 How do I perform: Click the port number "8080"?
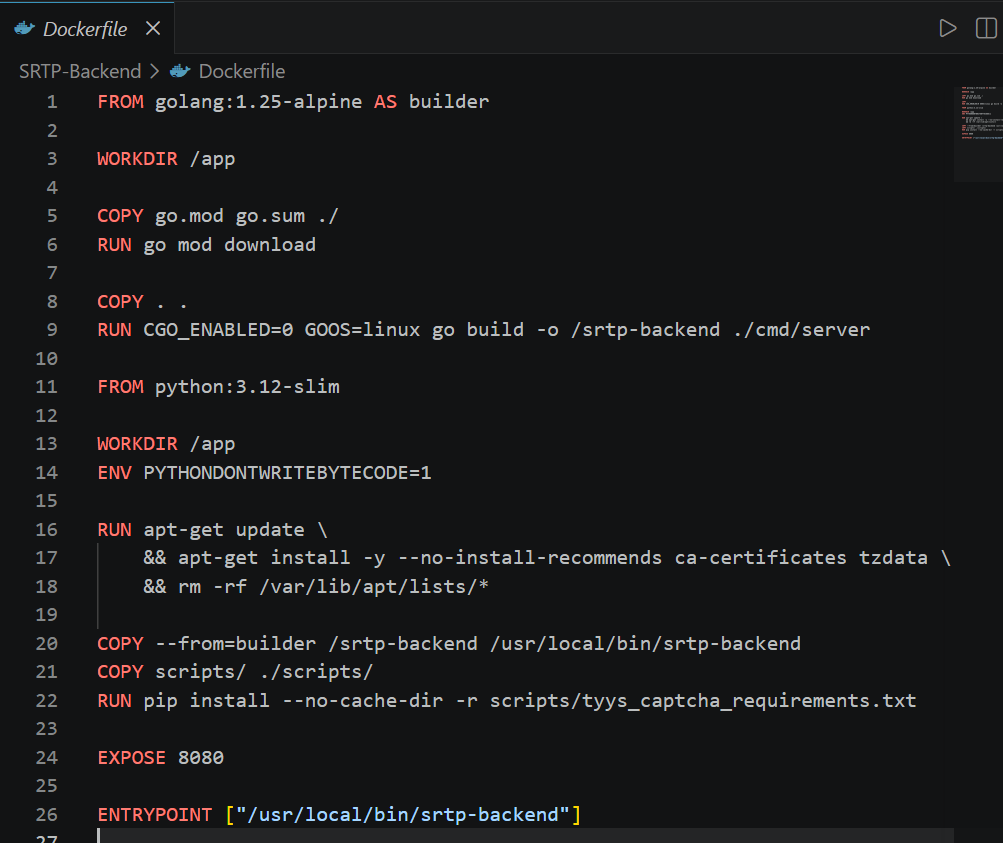click(x=201, y=758)
